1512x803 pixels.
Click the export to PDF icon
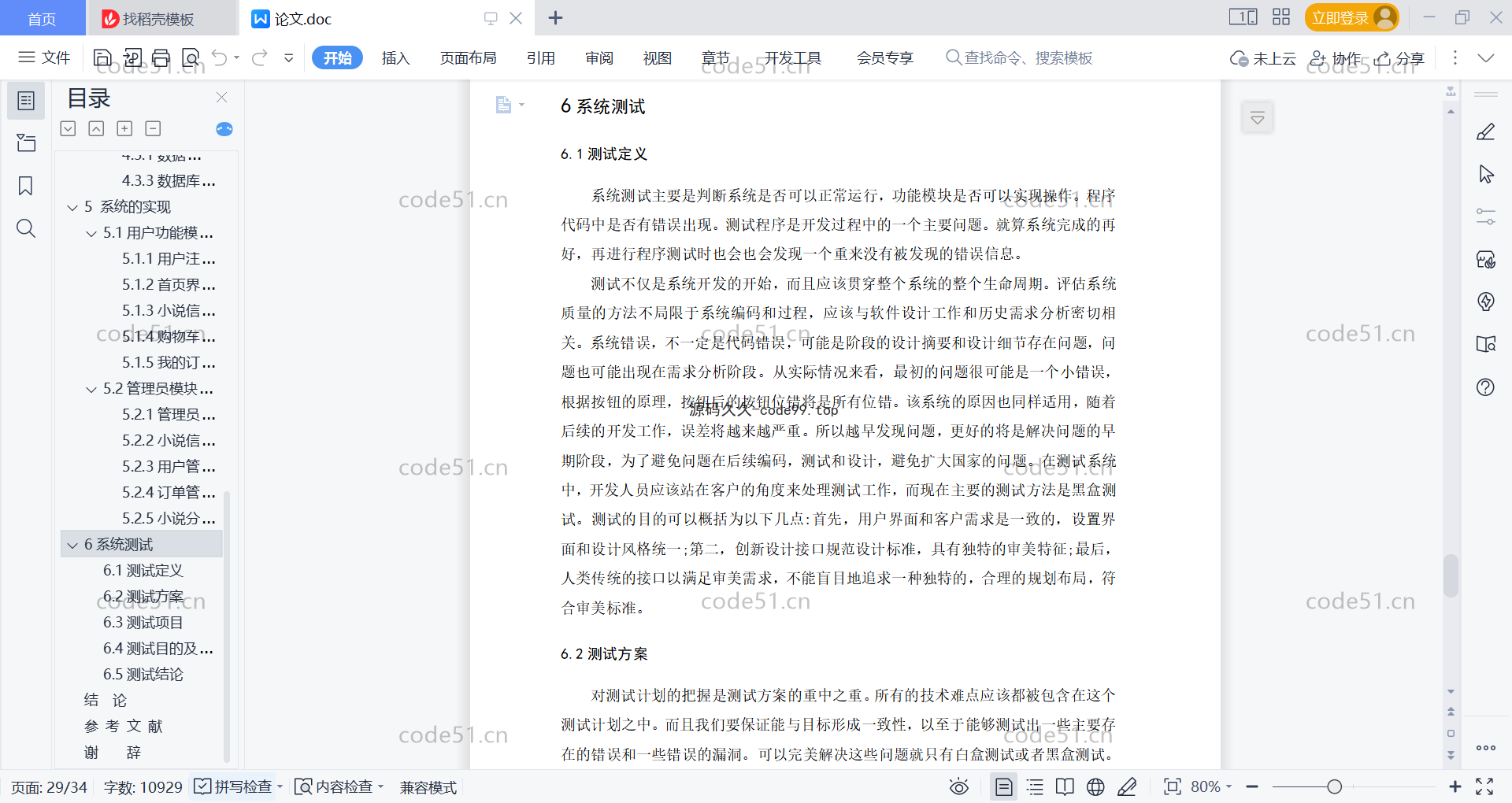pos(132,57)
